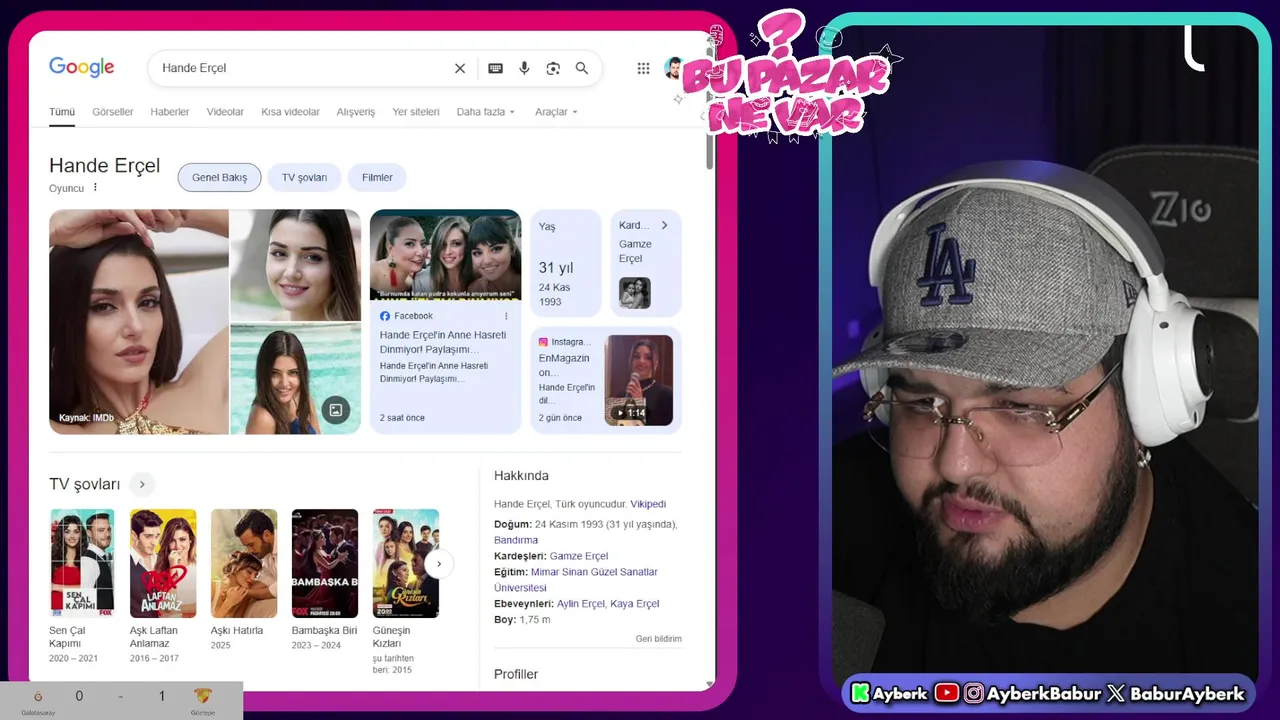Open the Facebook card's three-dot options
This screenshot has width=1280, height=720.
click(x=506, y=316)
